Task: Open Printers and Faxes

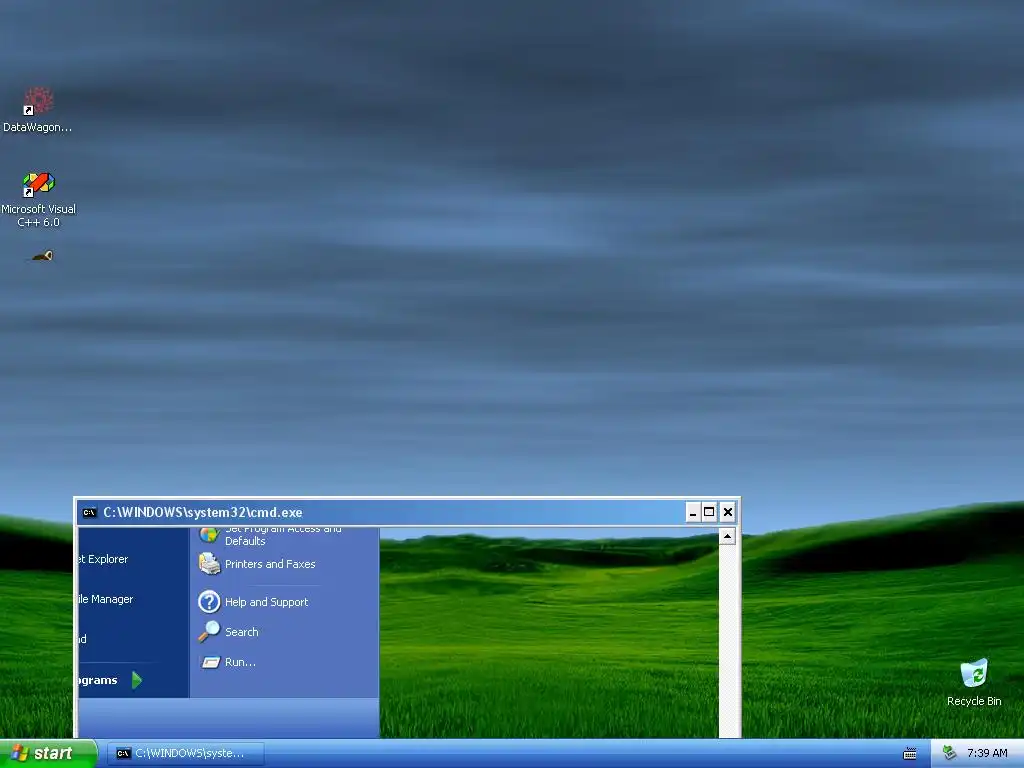Action: click(257, 564)
